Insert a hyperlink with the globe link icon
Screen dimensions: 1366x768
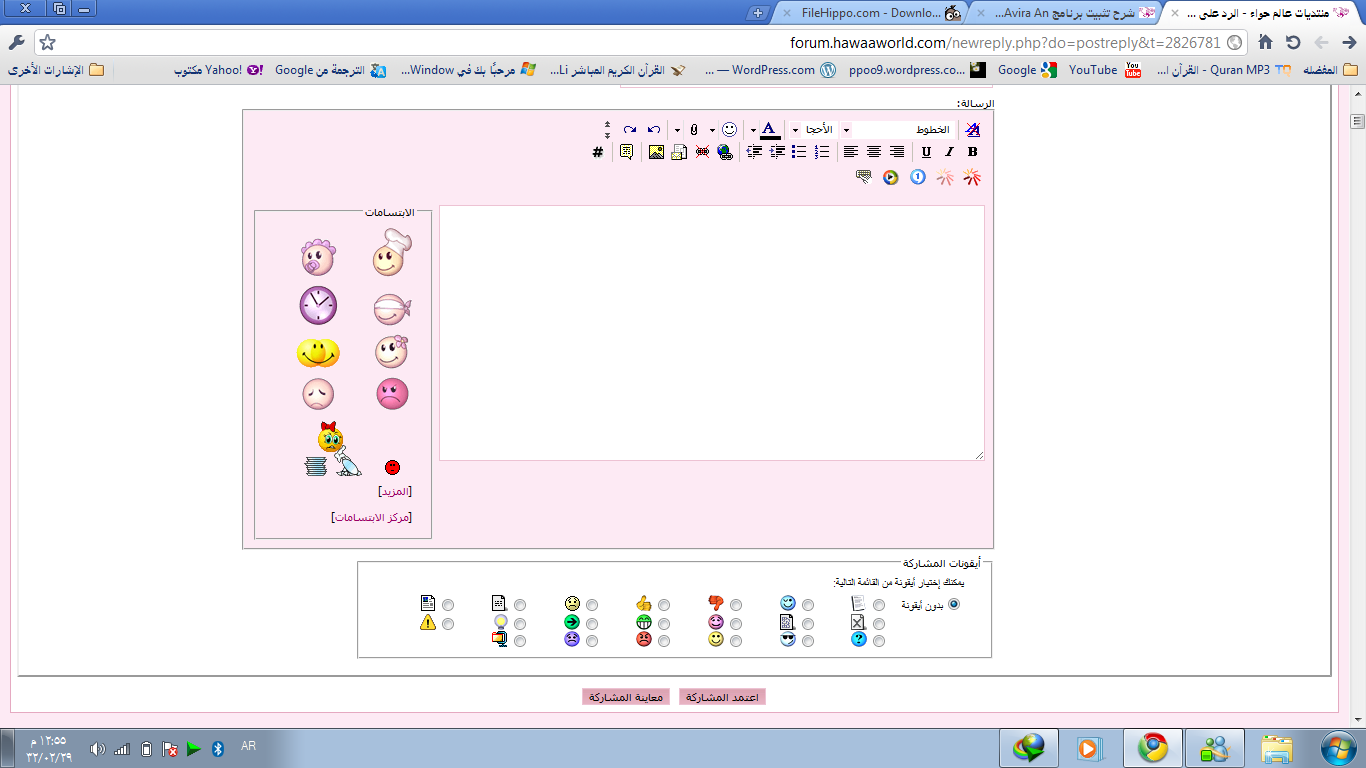(725, 152)
